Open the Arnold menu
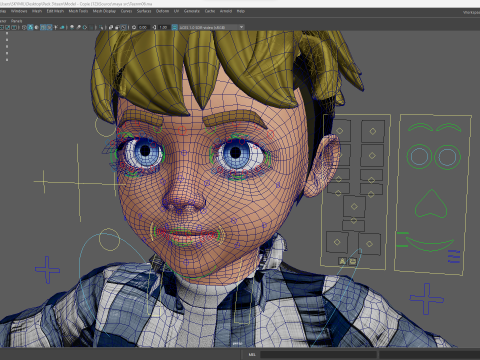 [x=226, y=11]
